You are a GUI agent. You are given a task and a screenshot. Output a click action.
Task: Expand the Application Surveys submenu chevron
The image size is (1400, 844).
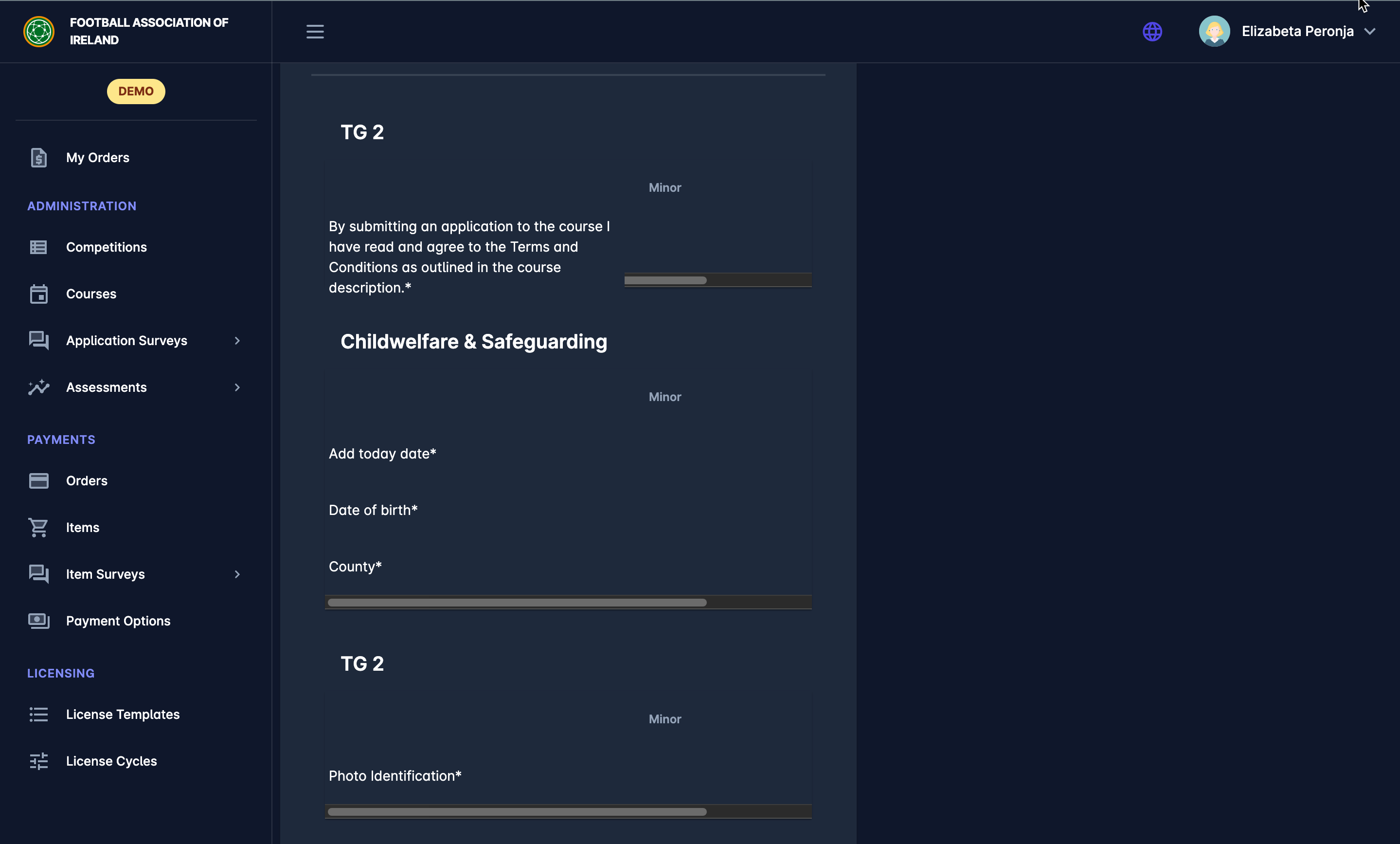[237, 341]
